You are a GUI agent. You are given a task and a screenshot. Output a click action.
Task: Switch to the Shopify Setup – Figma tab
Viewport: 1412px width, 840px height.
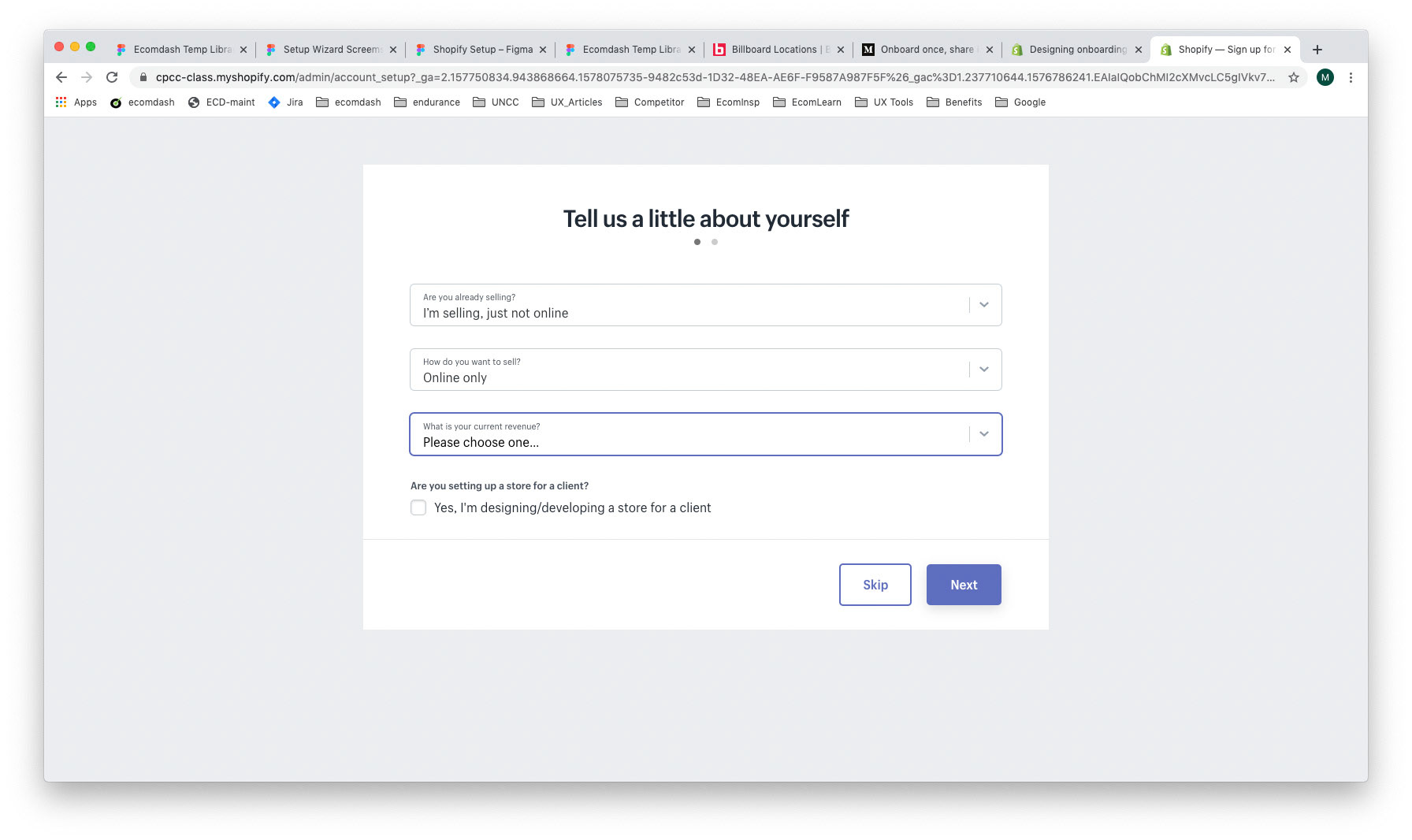(481, 50)
